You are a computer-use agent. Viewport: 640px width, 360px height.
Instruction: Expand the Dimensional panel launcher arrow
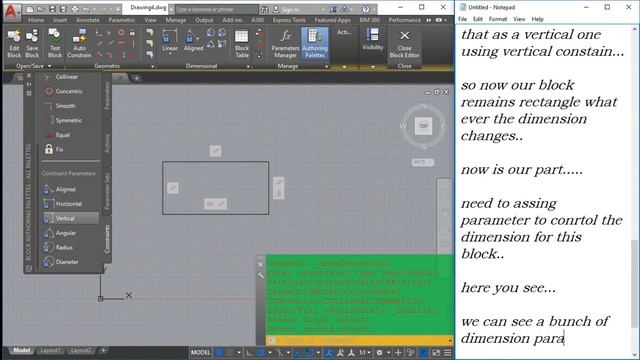[x=248, y=67]
